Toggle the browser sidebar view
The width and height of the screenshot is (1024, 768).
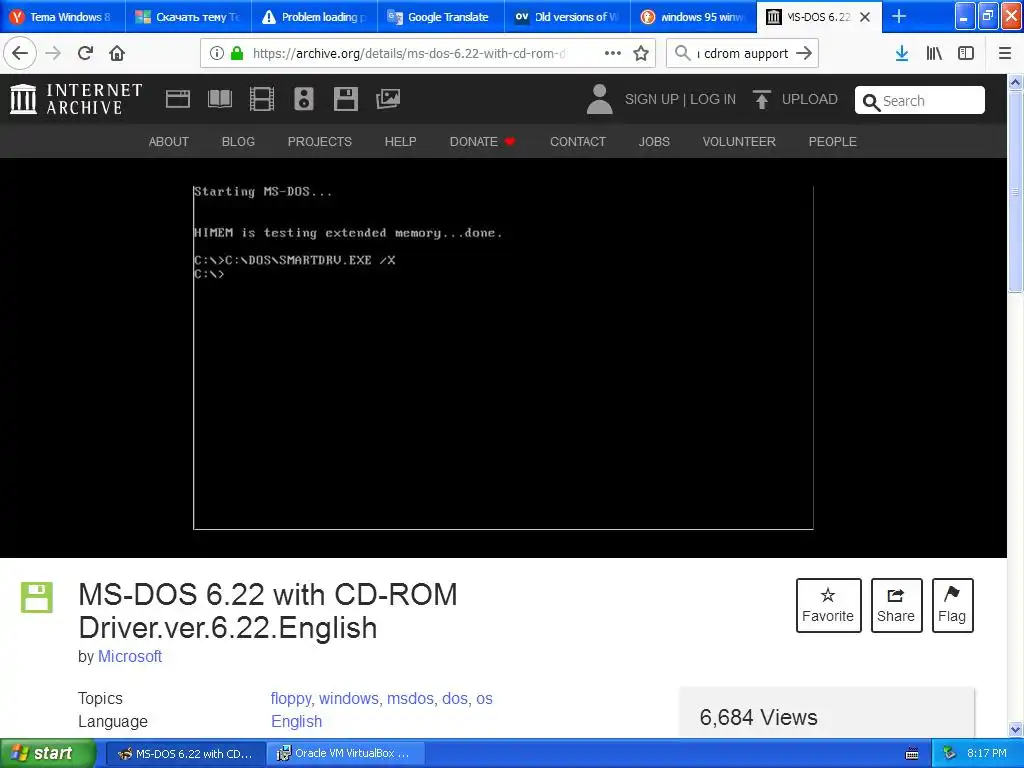coord(966,54)
